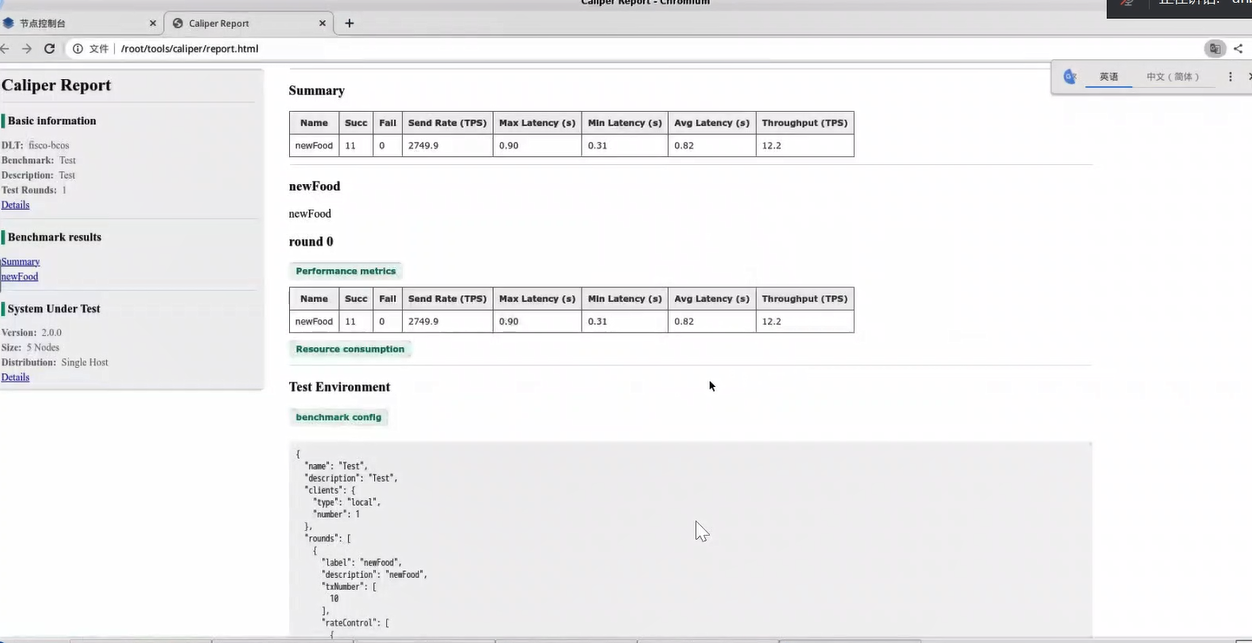Viewport: 1252px width, 643px height.
Task: Select the 'DLT: fisco-bcos' line
Action: tap(35, 145)
